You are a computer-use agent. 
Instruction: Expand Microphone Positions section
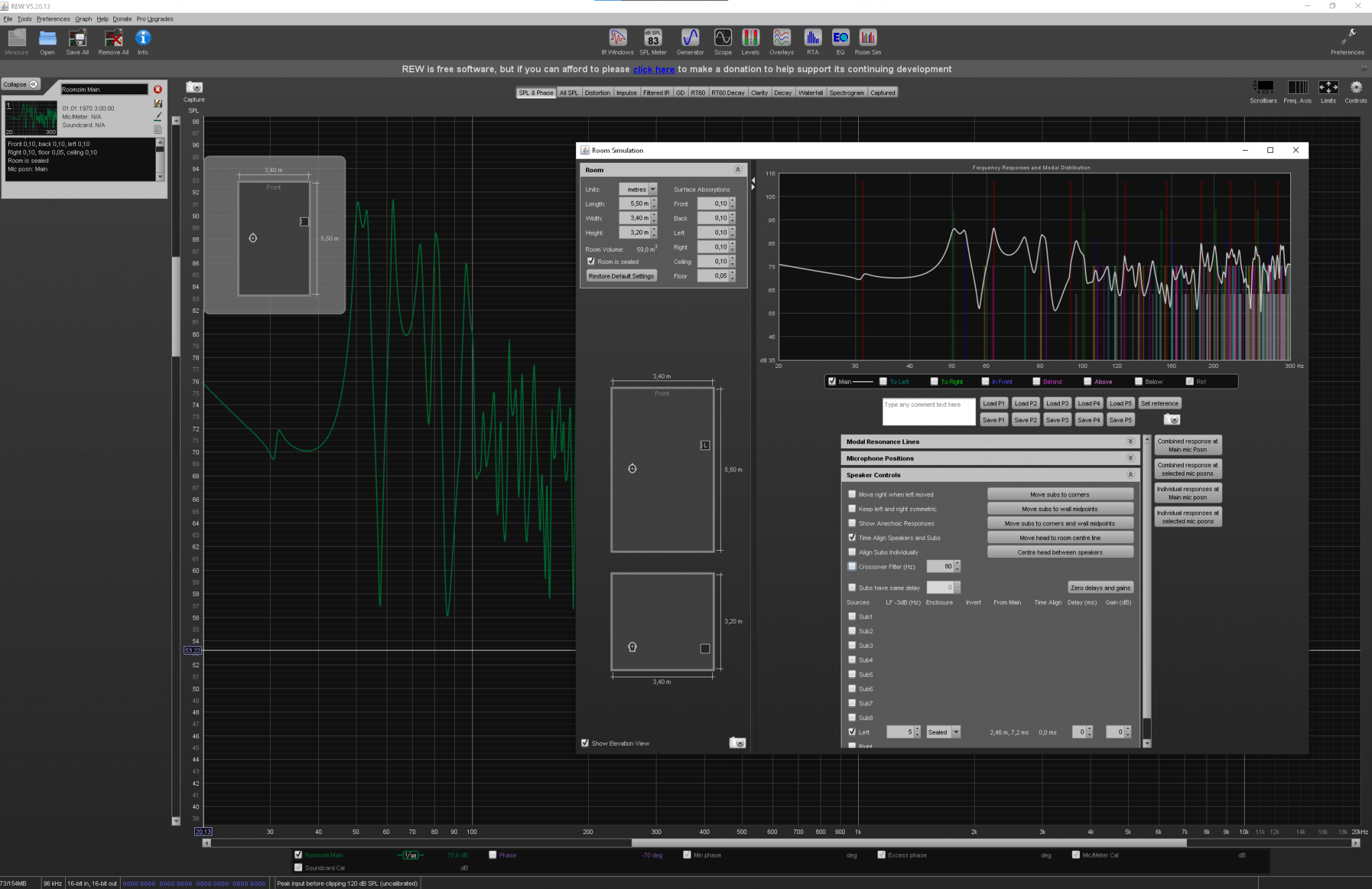coord(1130,458)
